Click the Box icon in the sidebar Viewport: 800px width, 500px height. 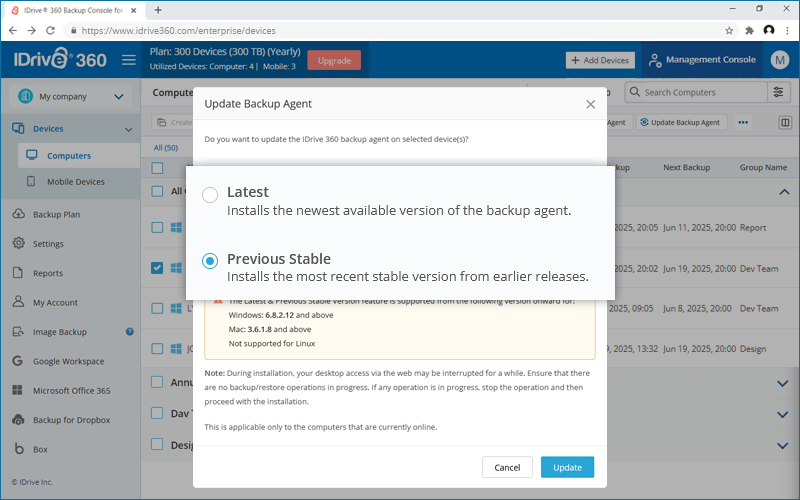tap(19, 448)
